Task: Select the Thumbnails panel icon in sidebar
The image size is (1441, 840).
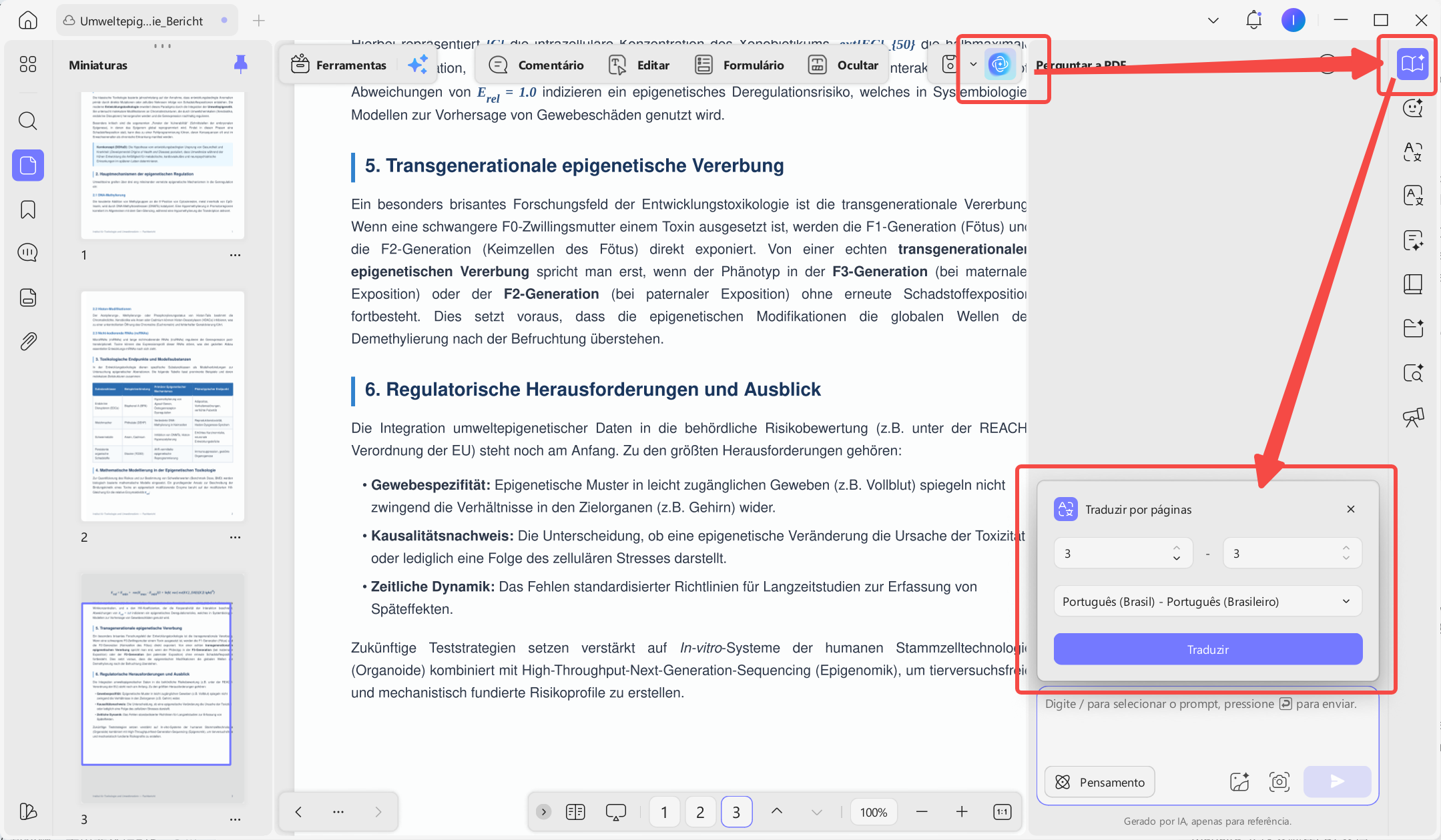Action: [x=28, y=165]
